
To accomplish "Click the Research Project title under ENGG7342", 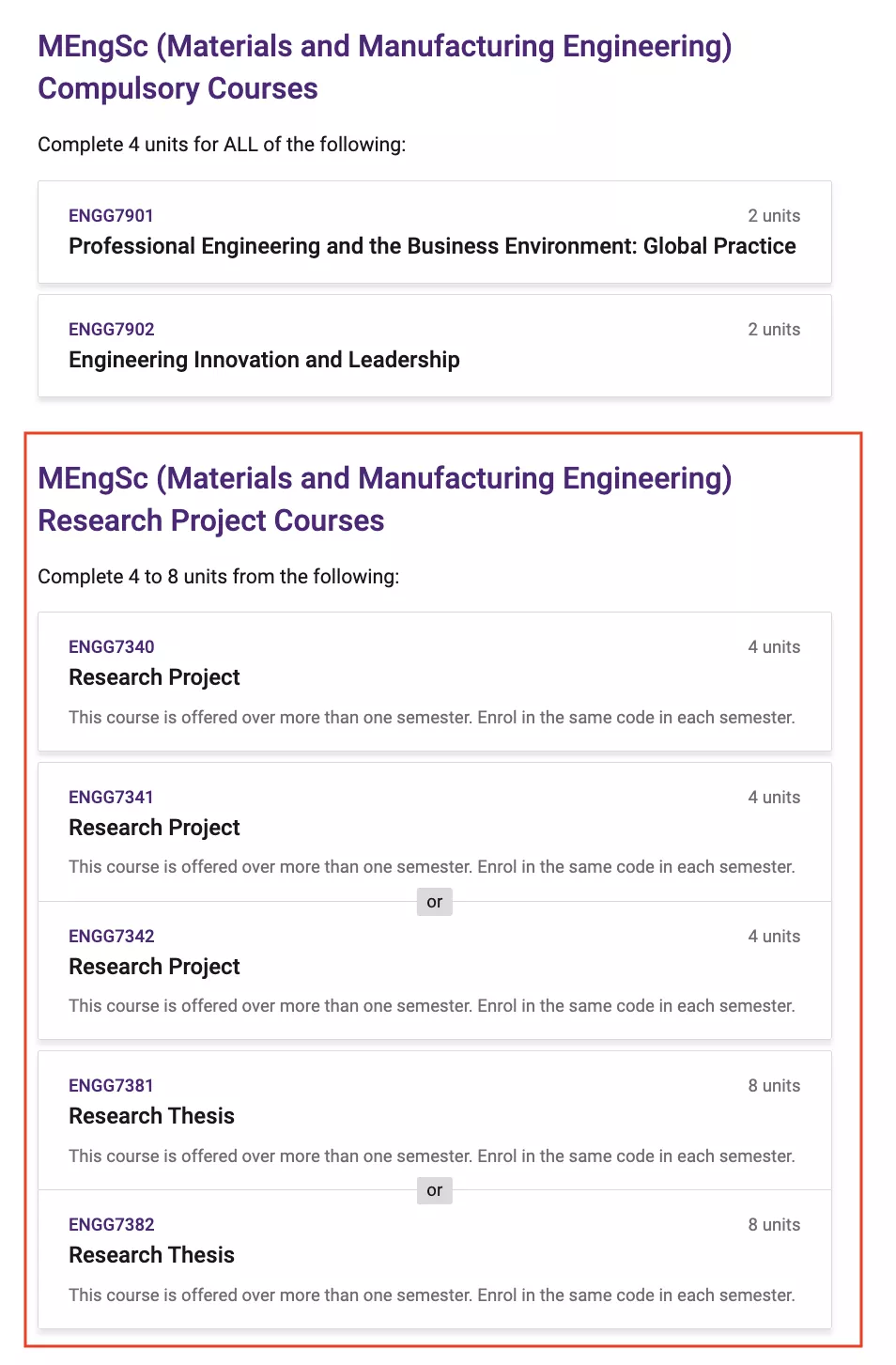I will 154,967.
